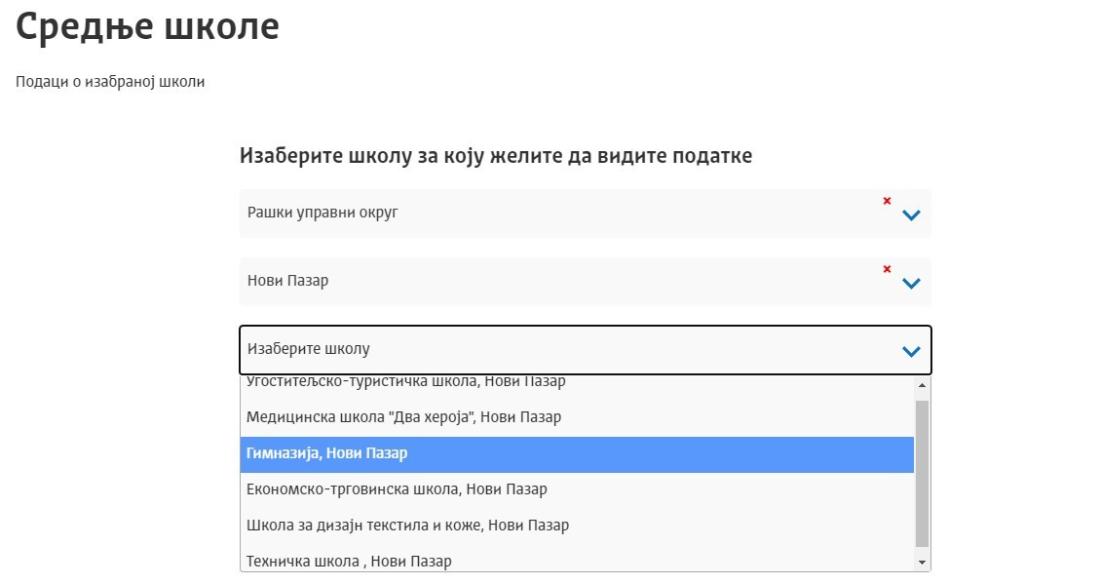Choose Техничка школа, Нови Пазар option
Viewport: 1100px width, 585px height.
coord(577,561)
